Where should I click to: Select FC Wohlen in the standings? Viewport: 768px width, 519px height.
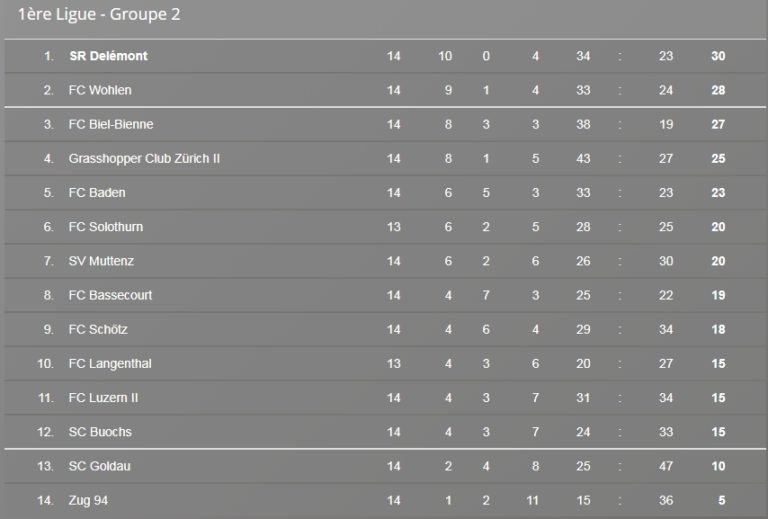[100, 90]
